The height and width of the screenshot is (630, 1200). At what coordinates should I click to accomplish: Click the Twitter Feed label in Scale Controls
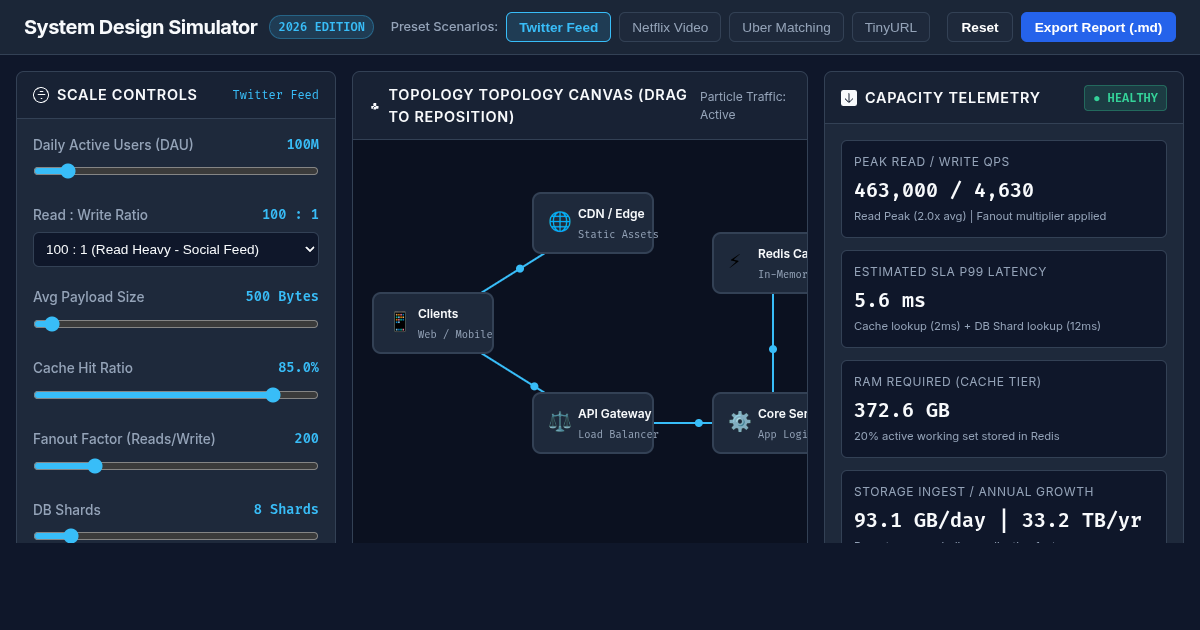tap(276, 95)
